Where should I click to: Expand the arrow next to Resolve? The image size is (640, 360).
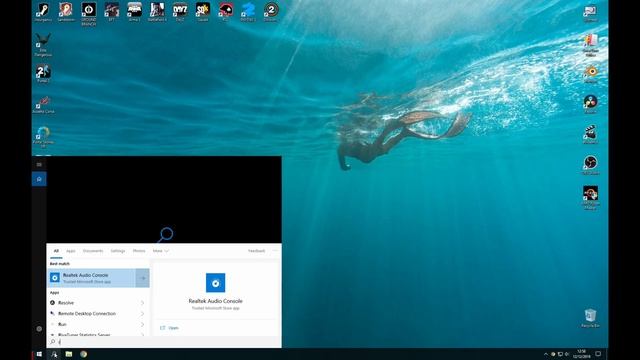click(x=142, y=303)
